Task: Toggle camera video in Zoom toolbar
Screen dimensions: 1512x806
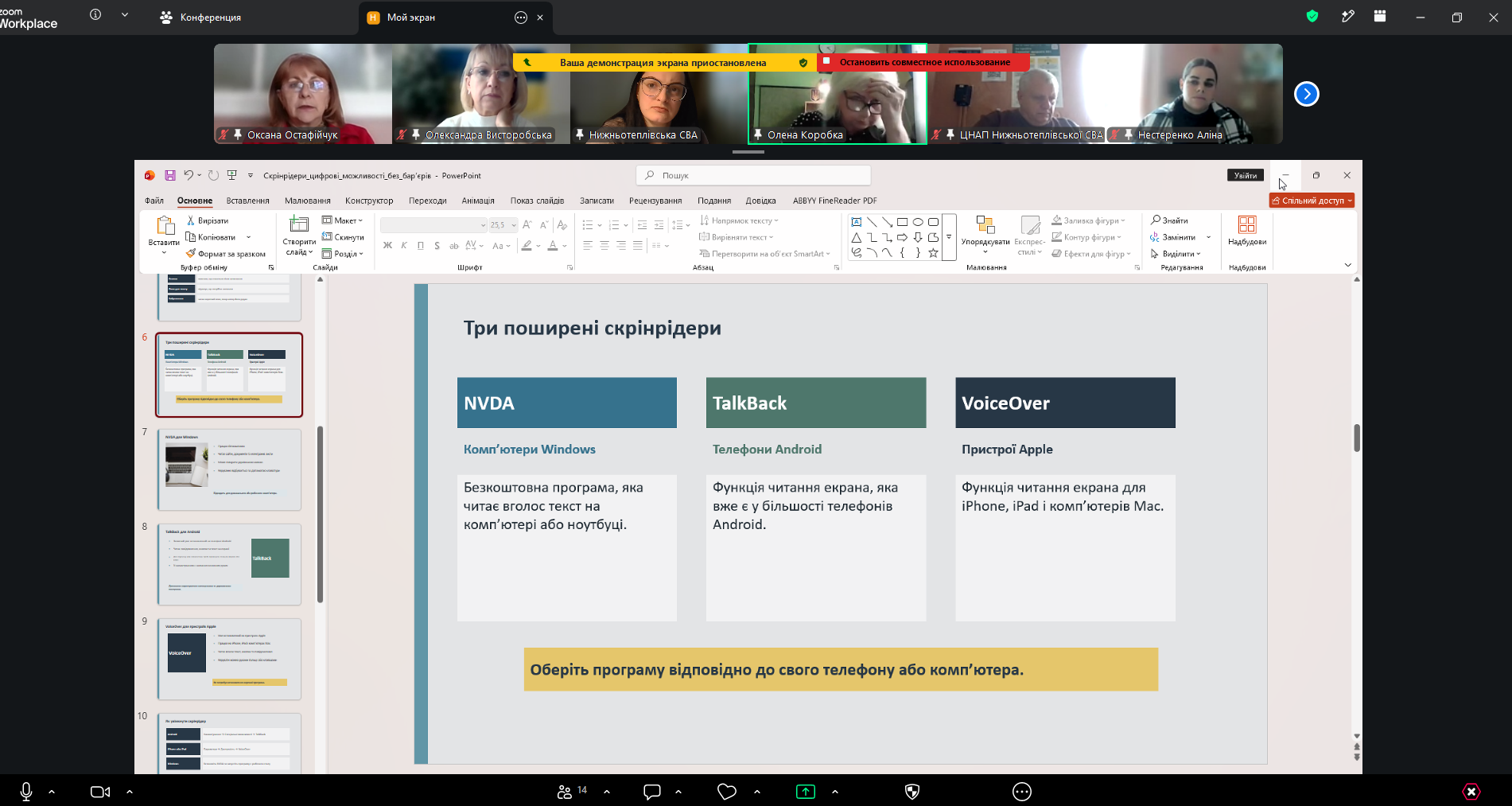Action: pyautogui.click(x=100, y=792)
